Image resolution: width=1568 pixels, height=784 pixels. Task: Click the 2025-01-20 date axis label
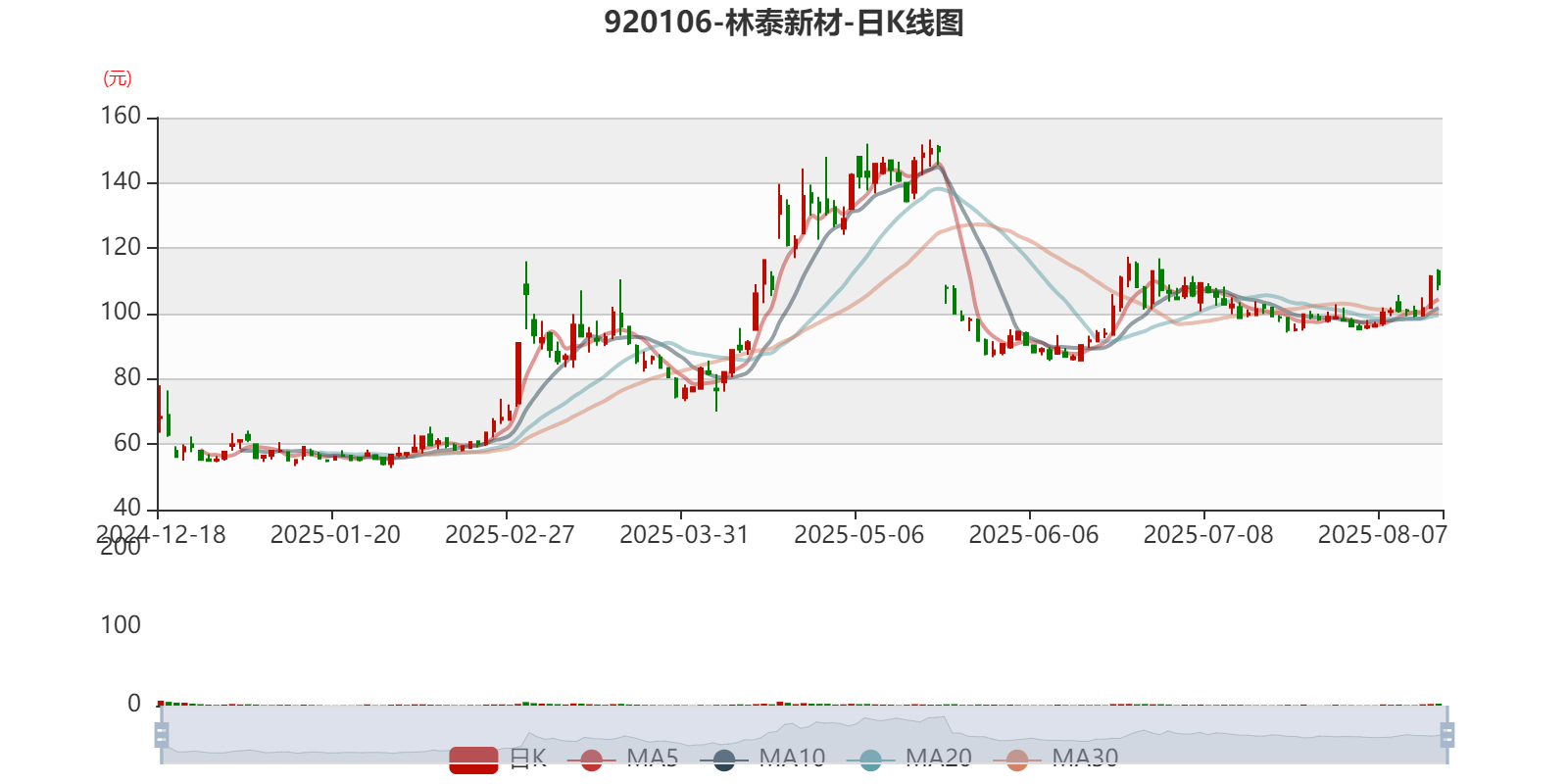click(x=335, y=535)
